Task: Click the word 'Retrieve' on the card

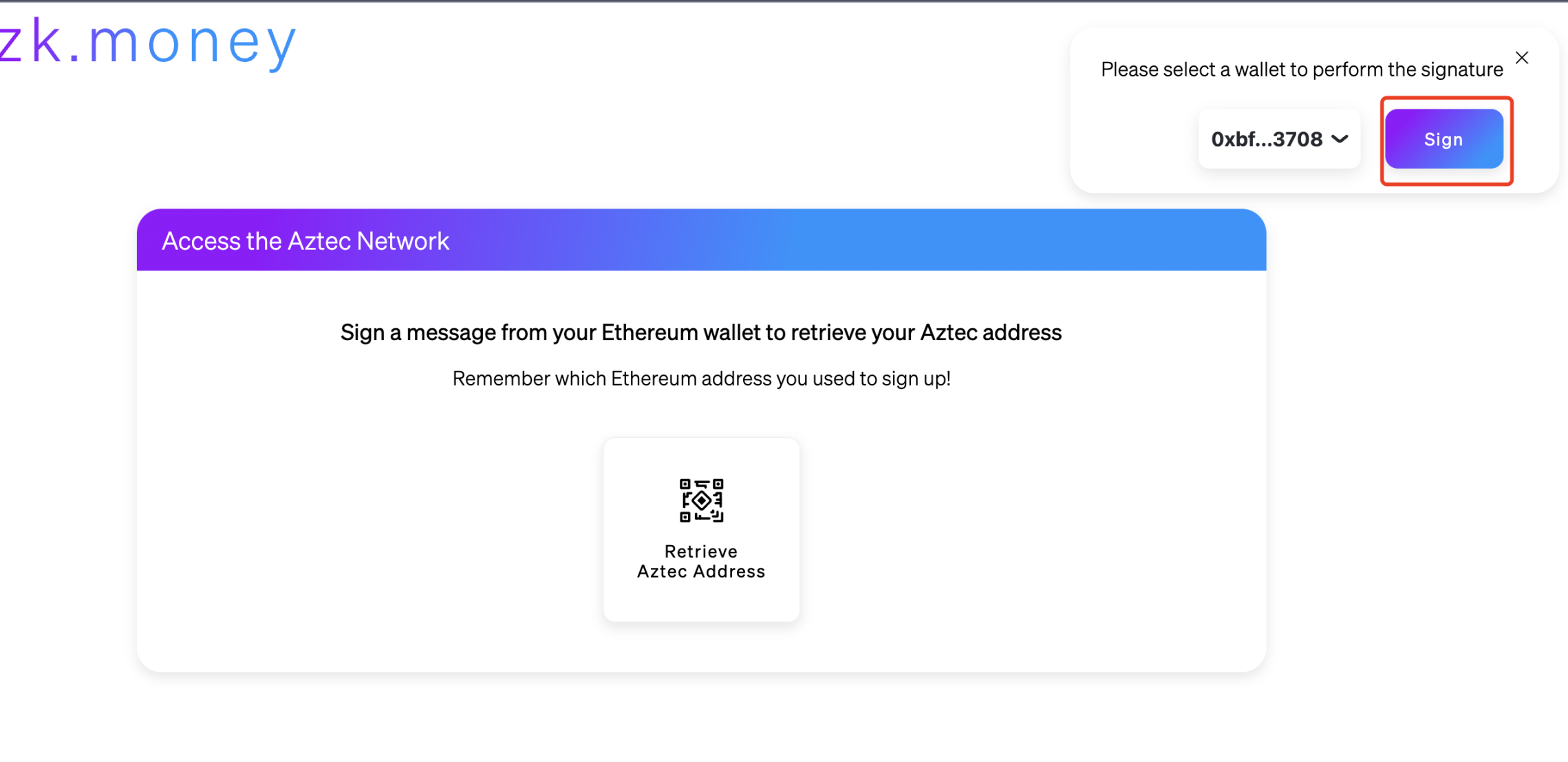Action: tap(701, 551)
